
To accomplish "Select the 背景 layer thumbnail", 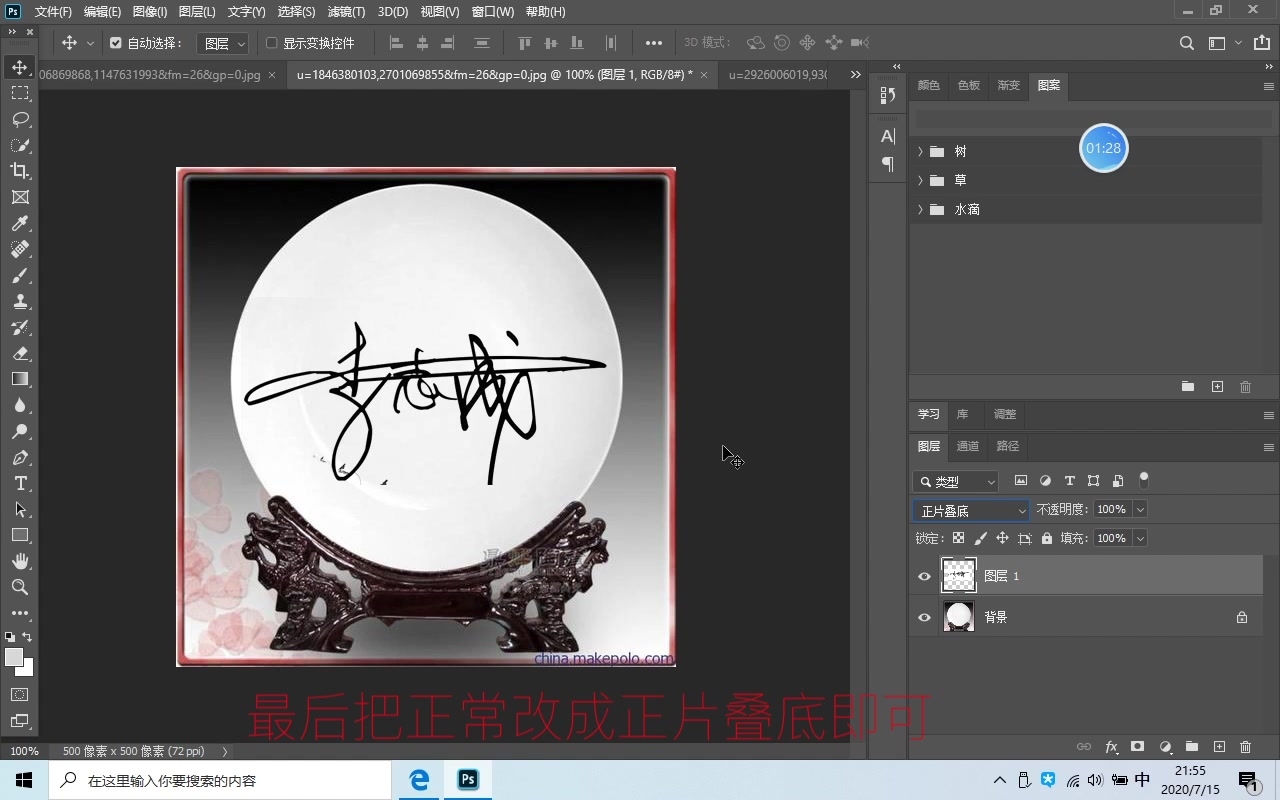I will coord(959,617).
